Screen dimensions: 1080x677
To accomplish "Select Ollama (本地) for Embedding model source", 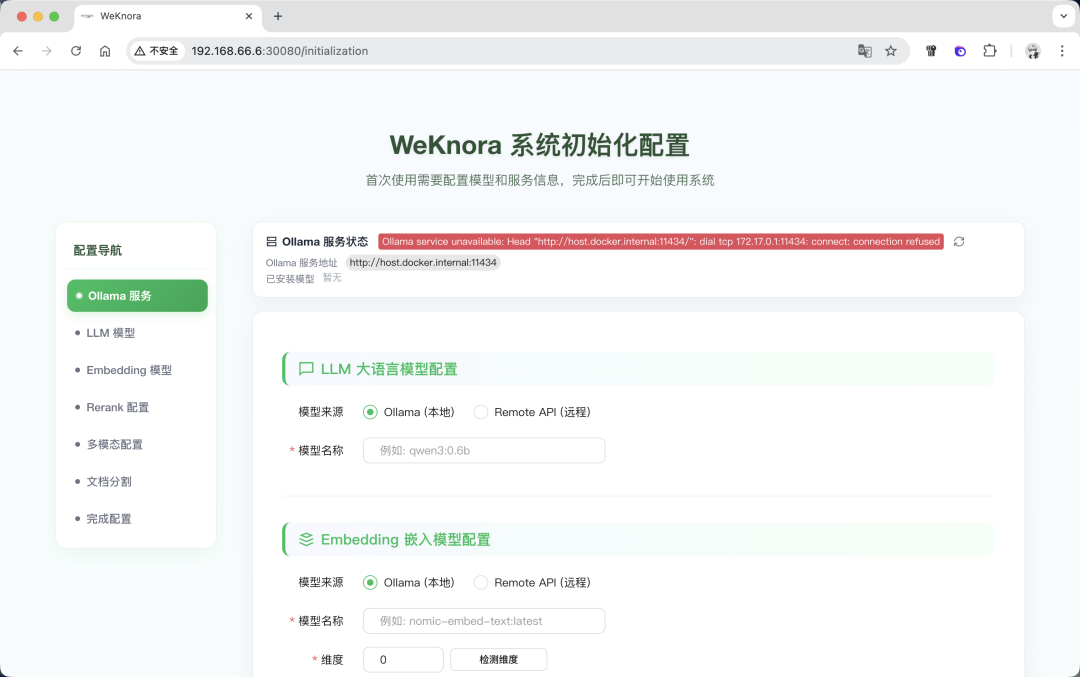I will (409, 583).
